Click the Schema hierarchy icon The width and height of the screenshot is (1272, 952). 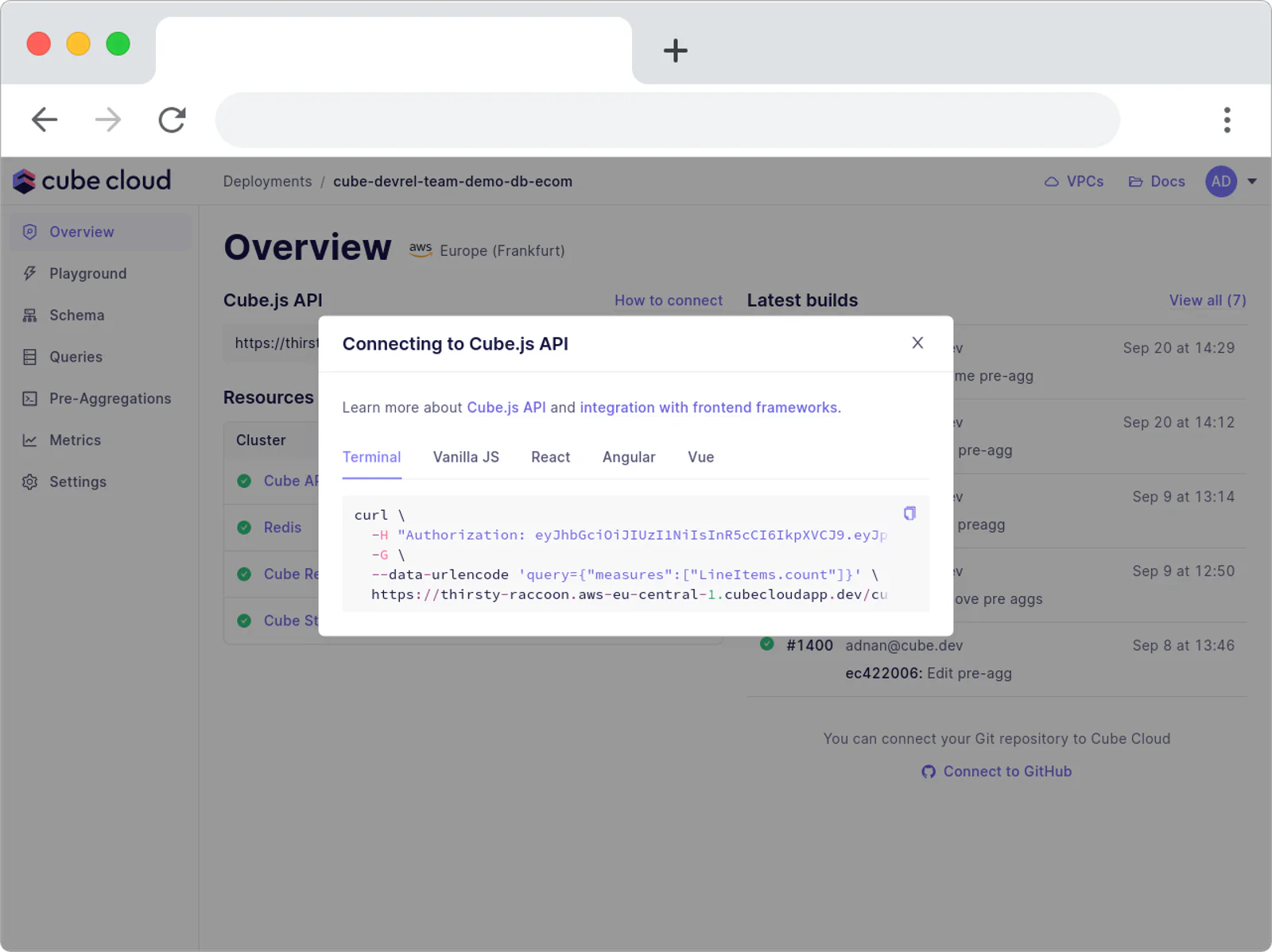click(x=29, y=315)
